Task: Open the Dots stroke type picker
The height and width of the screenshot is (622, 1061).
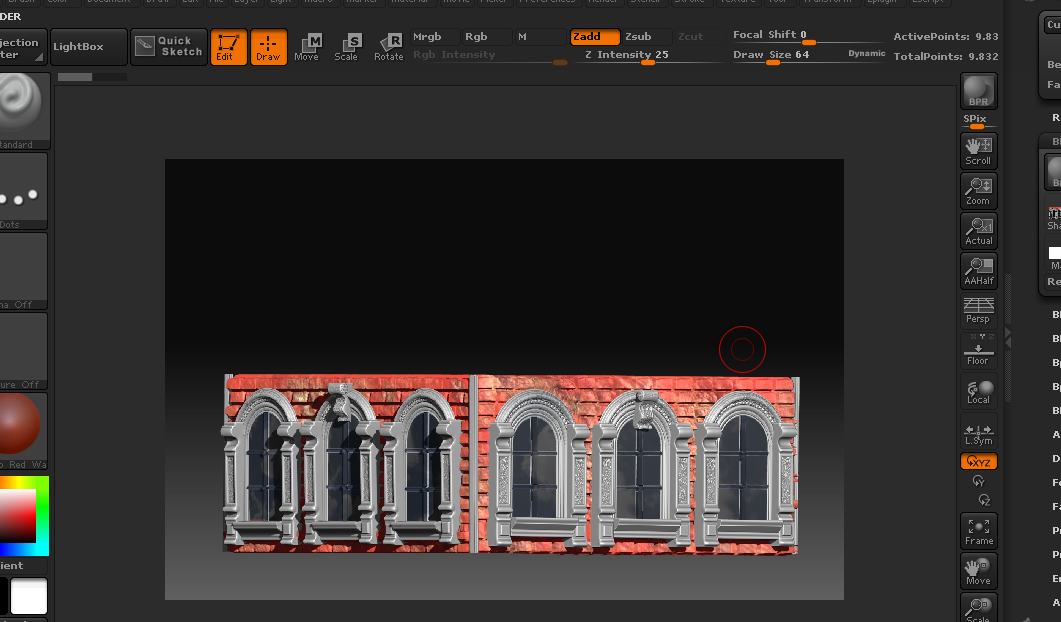Action: tap(23, 190)
